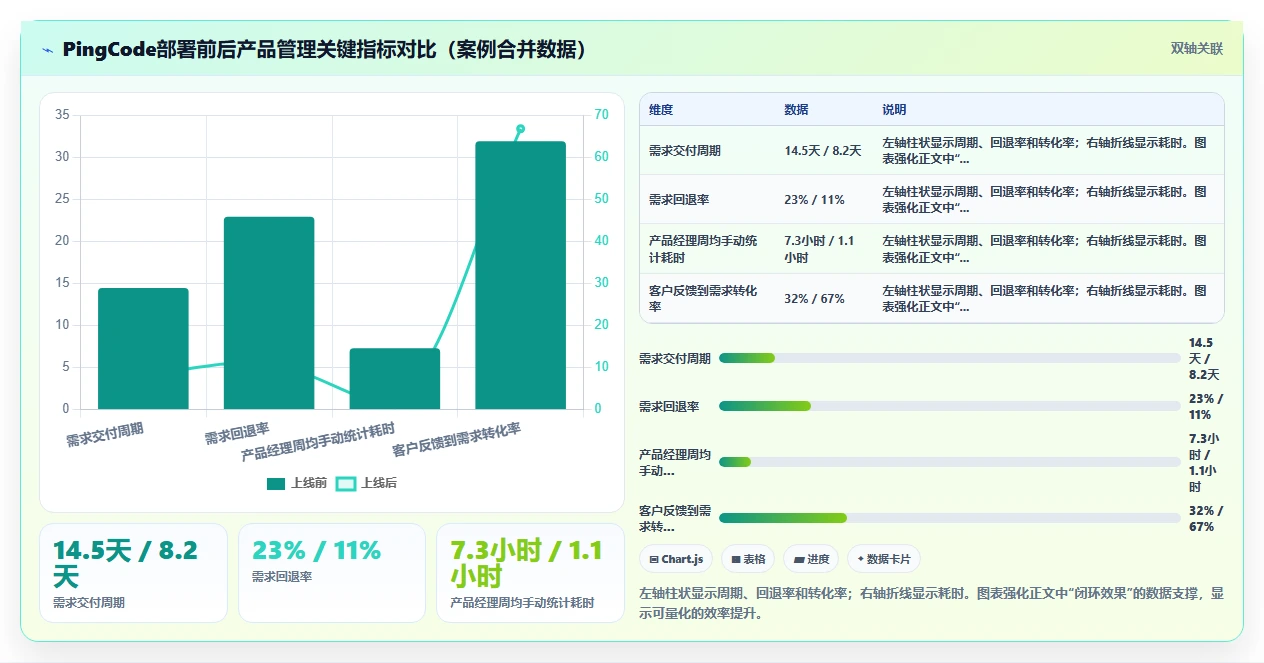Click x-axis label 客户反馈到需求转化率 under chart

[457, 440]
